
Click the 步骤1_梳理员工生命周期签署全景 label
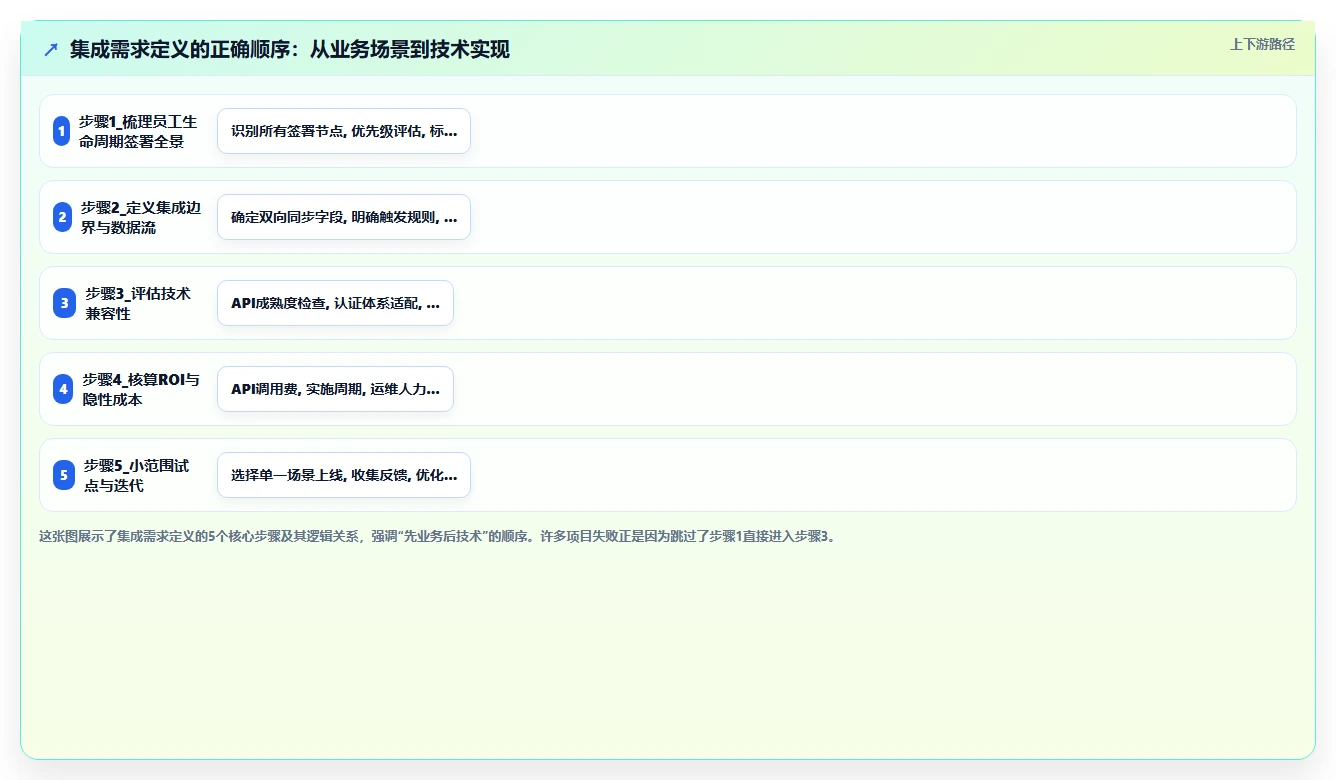click(138, 131)
